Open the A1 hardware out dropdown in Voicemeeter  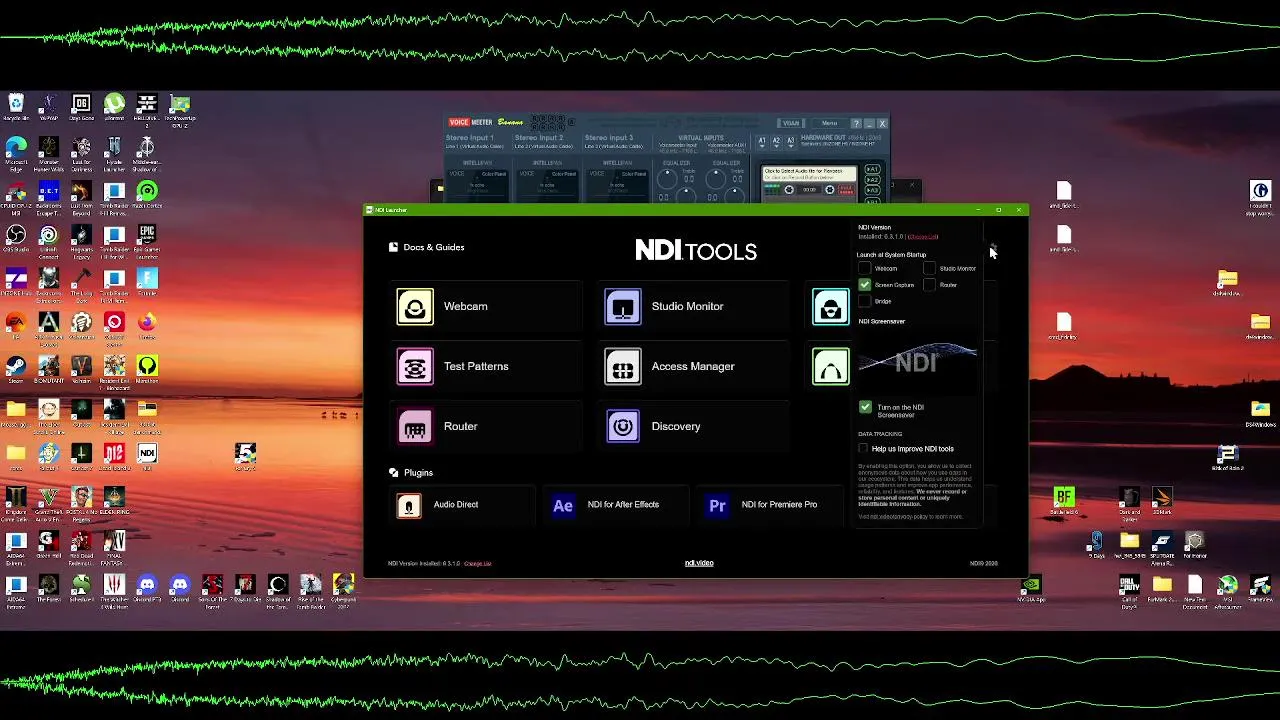click(x=761, y=142)
